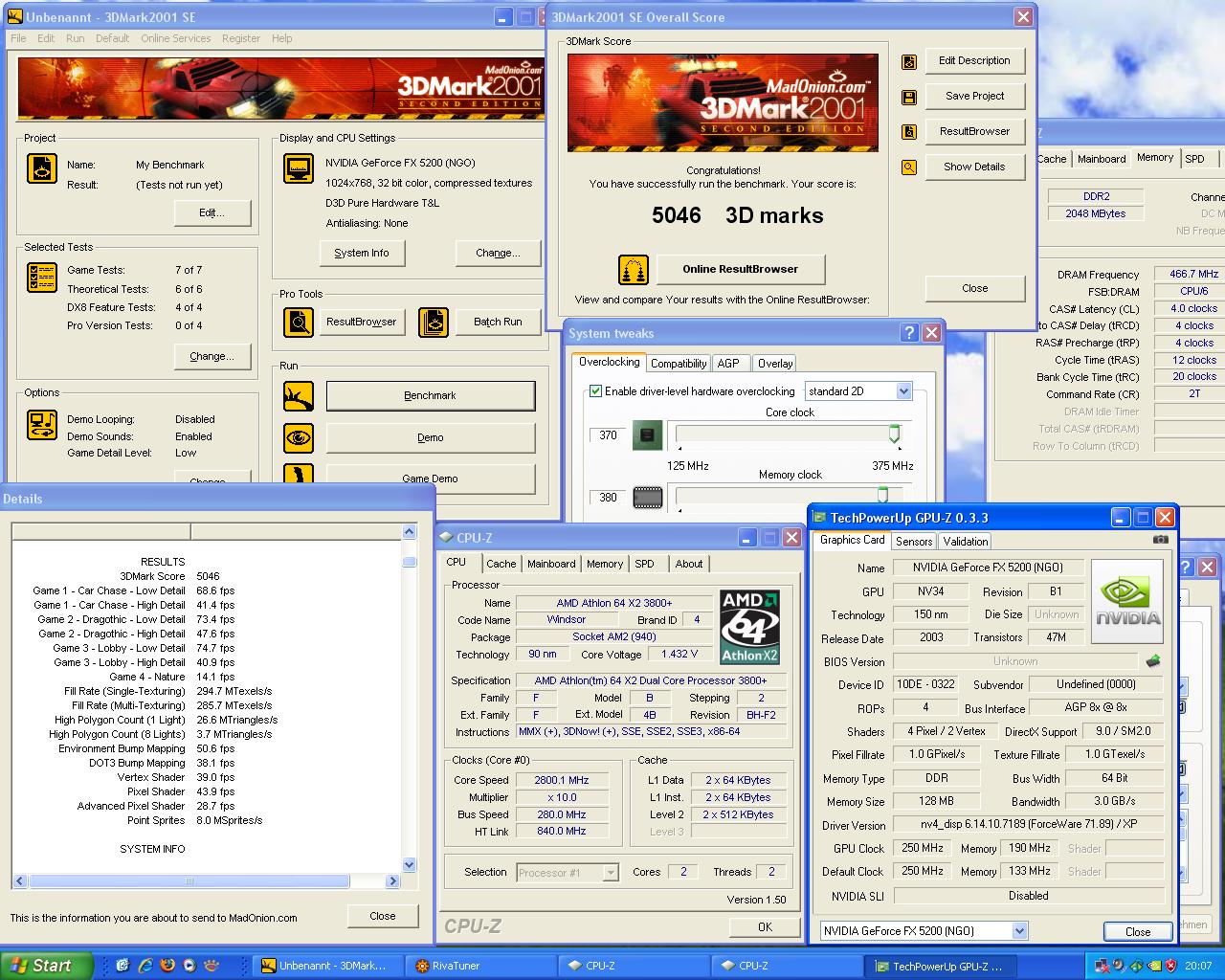Open the Validation tab in GPU-Z
Viewport: 1225px width, 980px height.
pyautogui.click(x=965, y=542)
